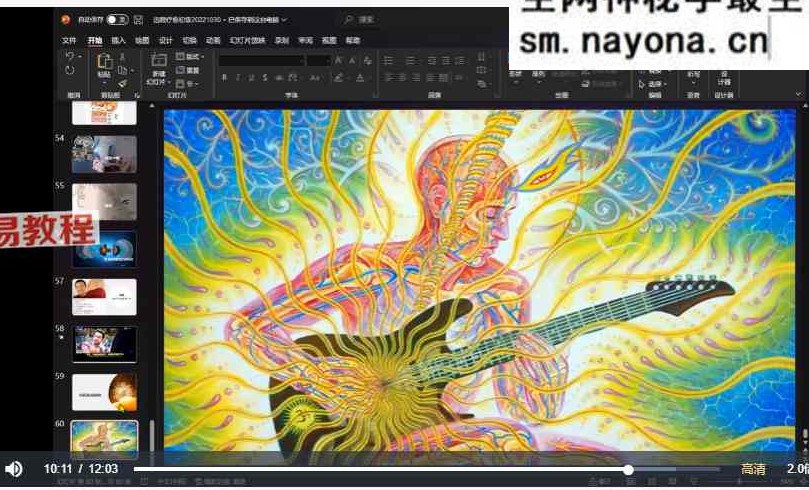Click the video progress bar handle

click(628, 469)
